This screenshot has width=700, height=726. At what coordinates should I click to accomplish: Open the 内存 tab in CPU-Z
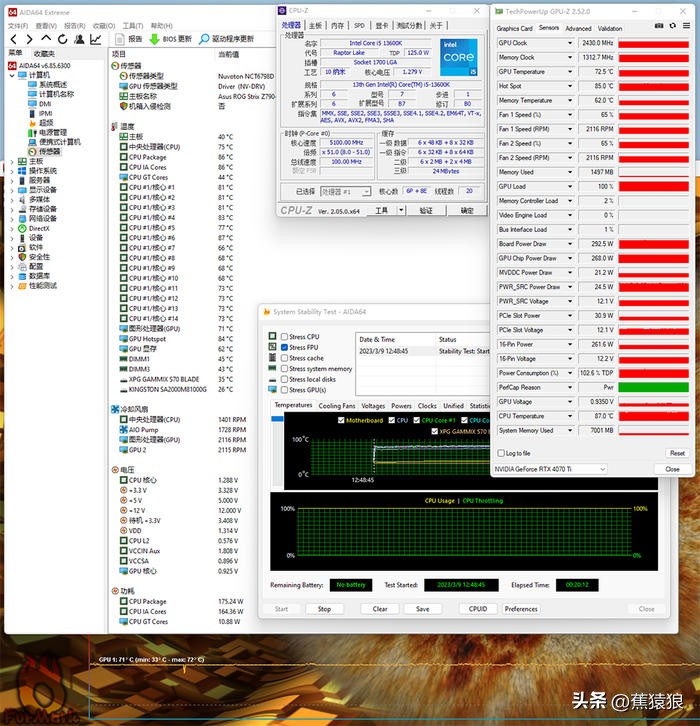(338, 25)
